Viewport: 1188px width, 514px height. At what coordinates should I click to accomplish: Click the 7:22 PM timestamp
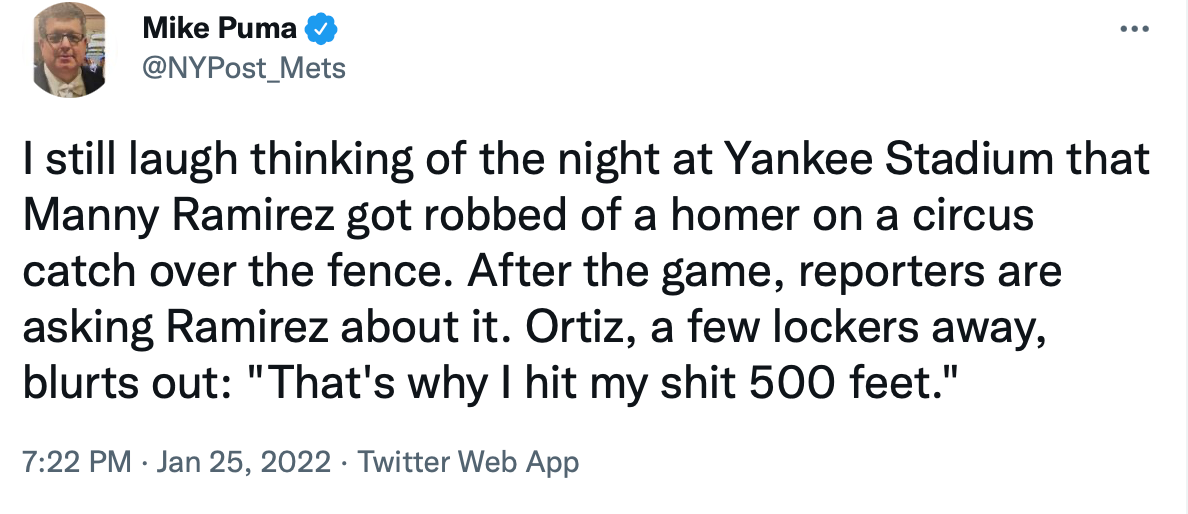pyautogui.click(x=75, y=462)
